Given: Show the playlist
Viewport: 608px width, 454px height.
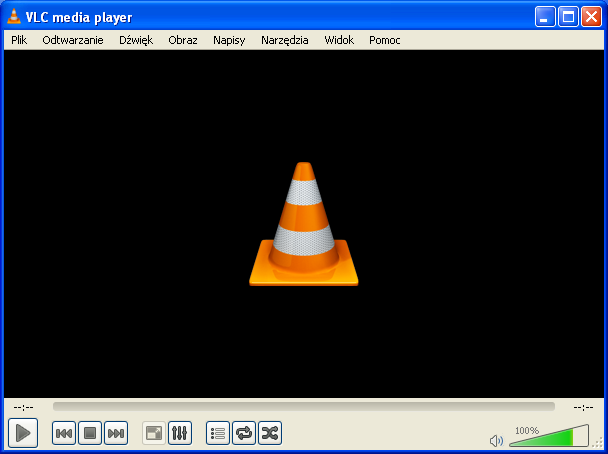Looking at the screenshot, I should (x=218, y=433).
